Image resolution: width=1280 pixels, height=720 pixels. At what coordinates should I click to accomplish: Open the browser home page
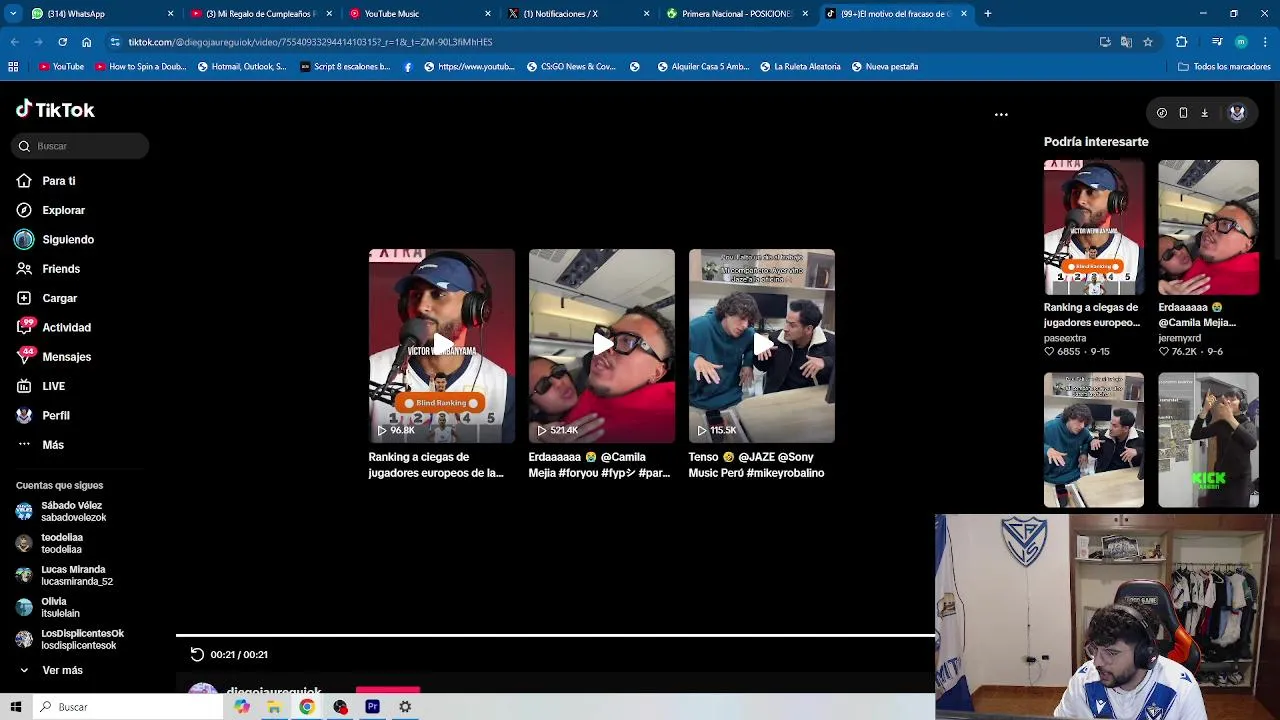86,42
